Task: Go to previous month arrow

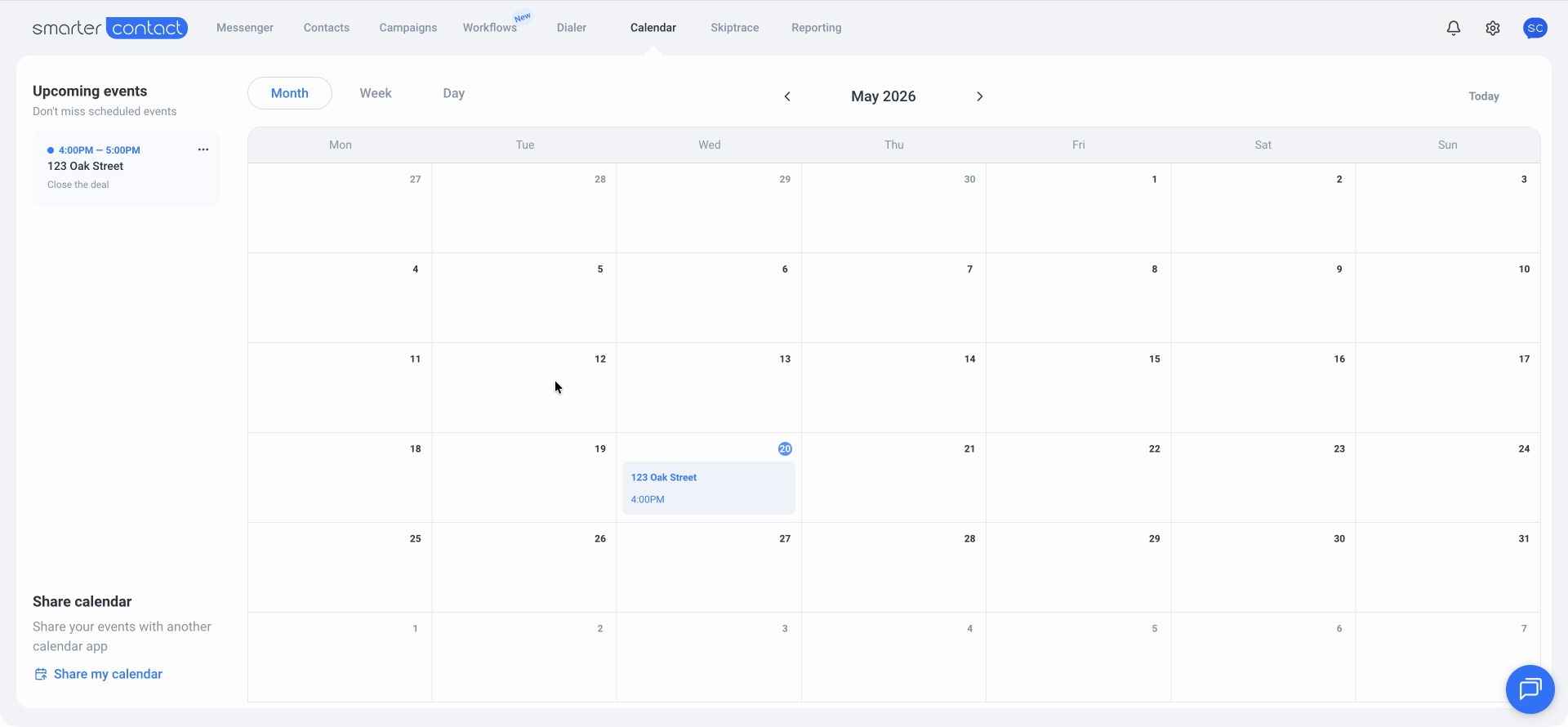Action: (787, 96)
